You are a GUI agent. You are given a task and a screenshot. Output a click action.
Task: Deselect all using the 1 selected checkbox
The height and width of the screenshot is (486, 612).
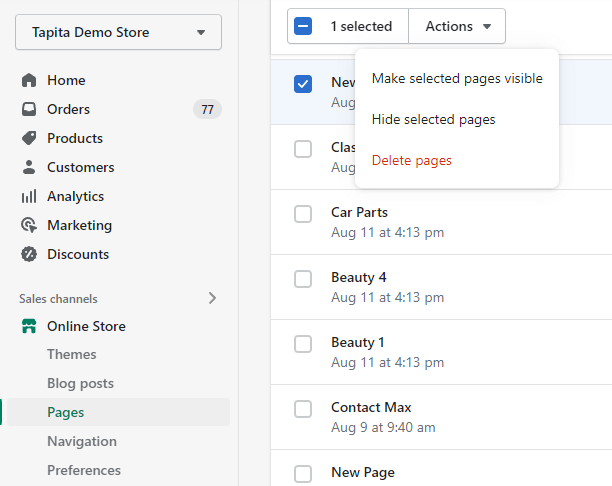[x=304, y=26]
